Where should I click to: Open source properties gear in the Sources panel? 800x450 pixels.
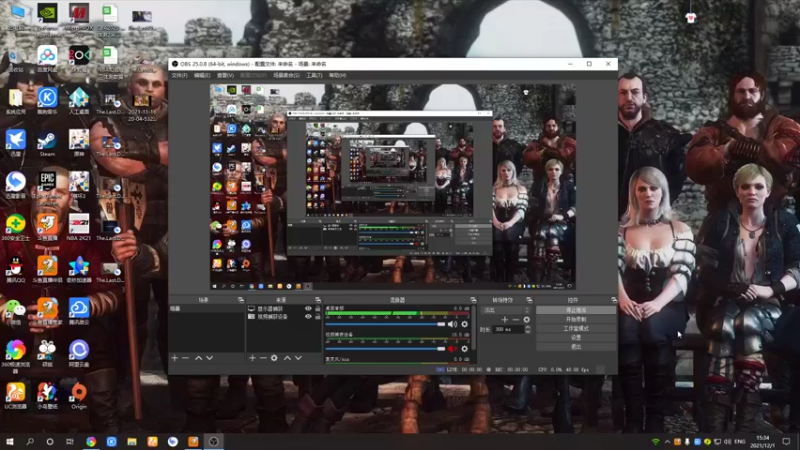point(274,358)
